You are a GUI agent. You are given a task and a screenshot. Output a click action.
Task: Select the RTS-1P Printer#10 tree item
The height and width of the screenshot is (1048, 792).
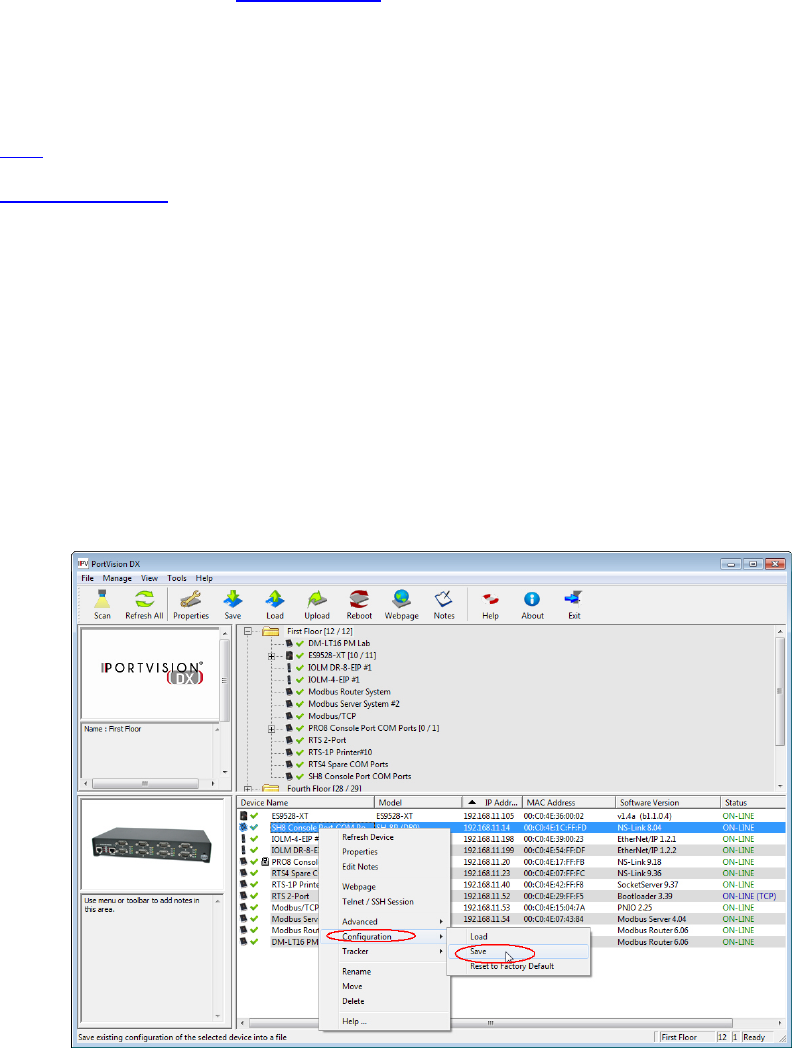pos(340,752)
